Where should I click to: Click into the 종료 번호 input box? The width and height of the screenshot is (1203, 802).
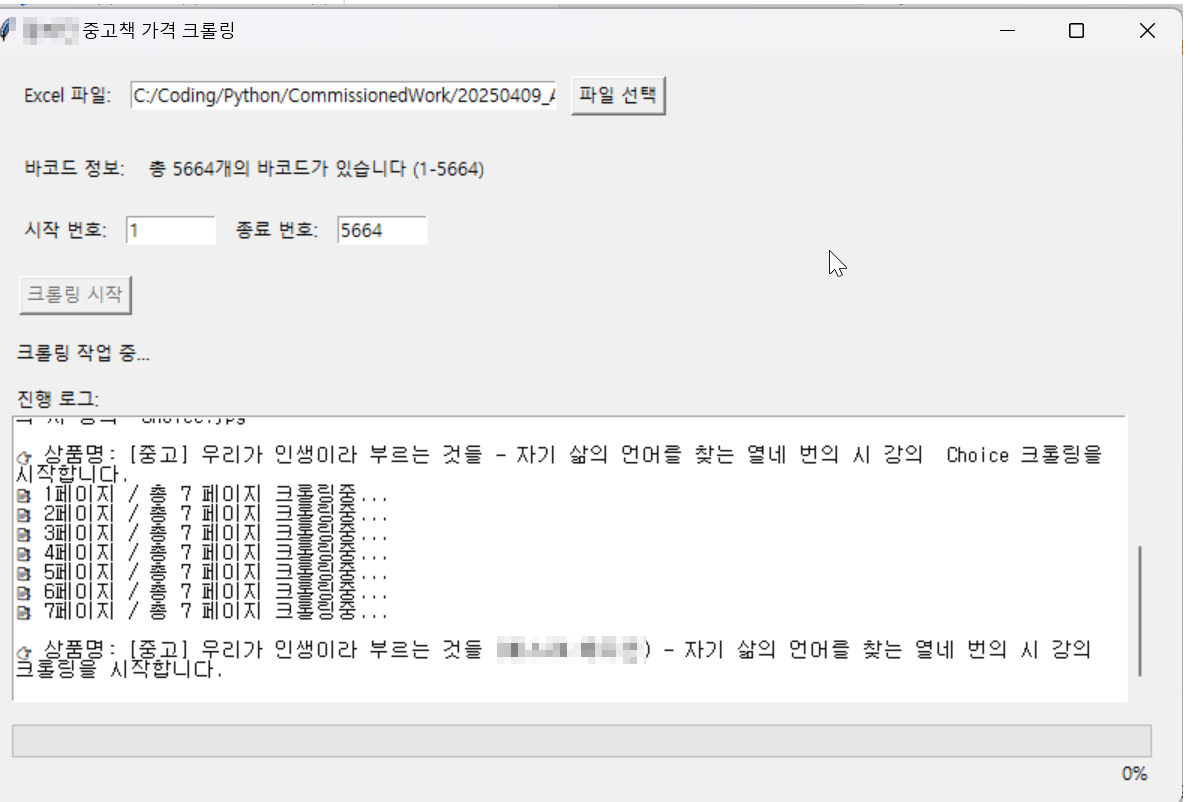pos(381,230)
